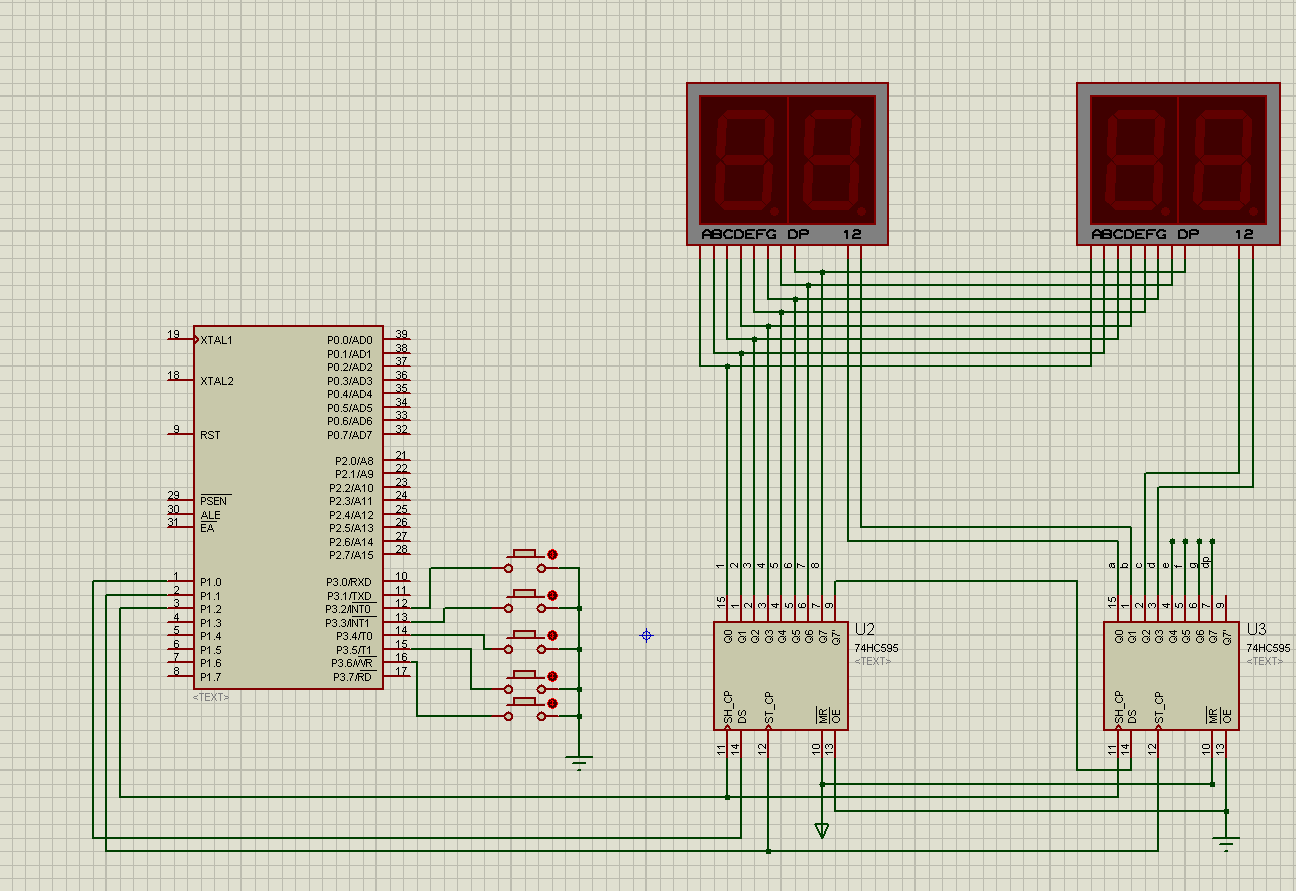Click the push button cap wired to P3.2/INT0
The image size is (1296, 891).
click(525, 552)
